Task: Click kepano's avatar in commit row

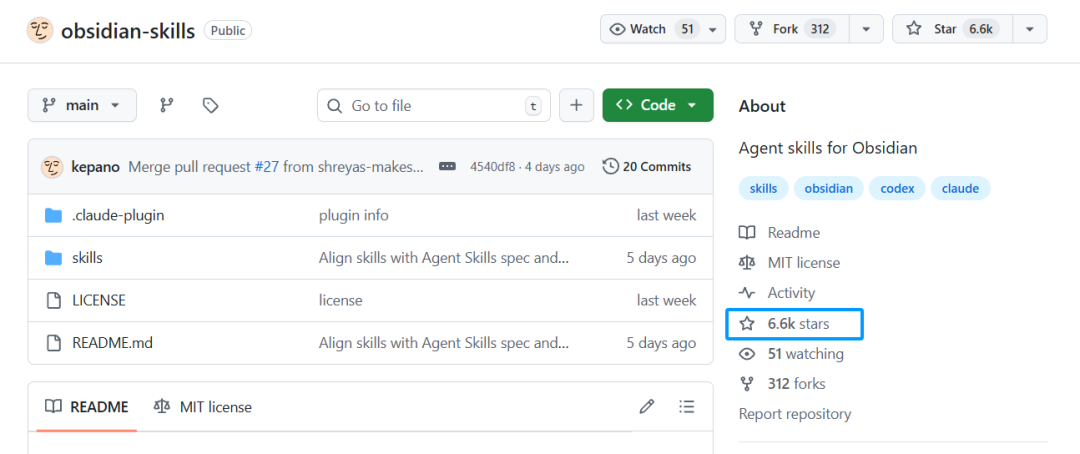Action: (52, 167)
